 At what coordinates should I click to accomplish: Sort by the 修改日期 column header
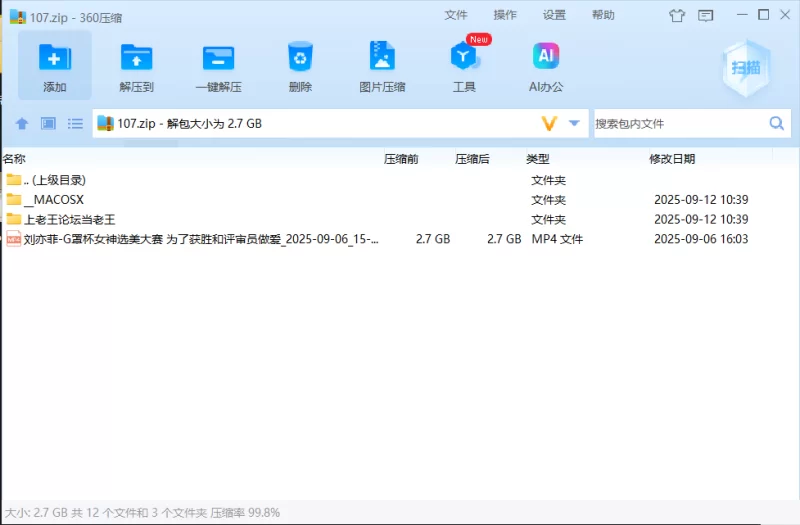[672, 159]
